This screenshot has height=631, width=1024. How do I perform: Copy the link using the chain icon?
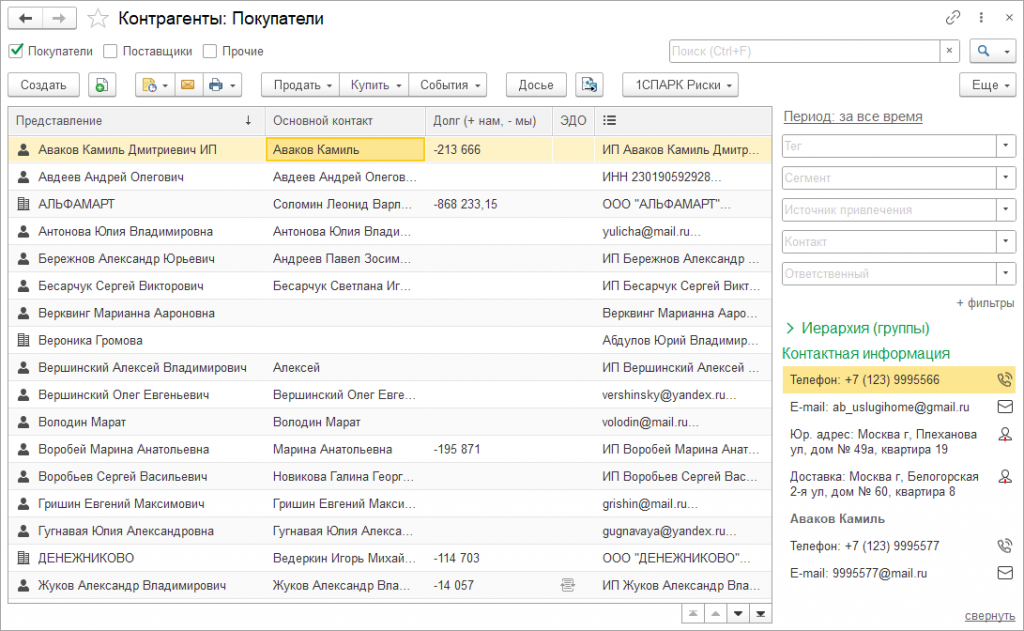pos(953,18)
